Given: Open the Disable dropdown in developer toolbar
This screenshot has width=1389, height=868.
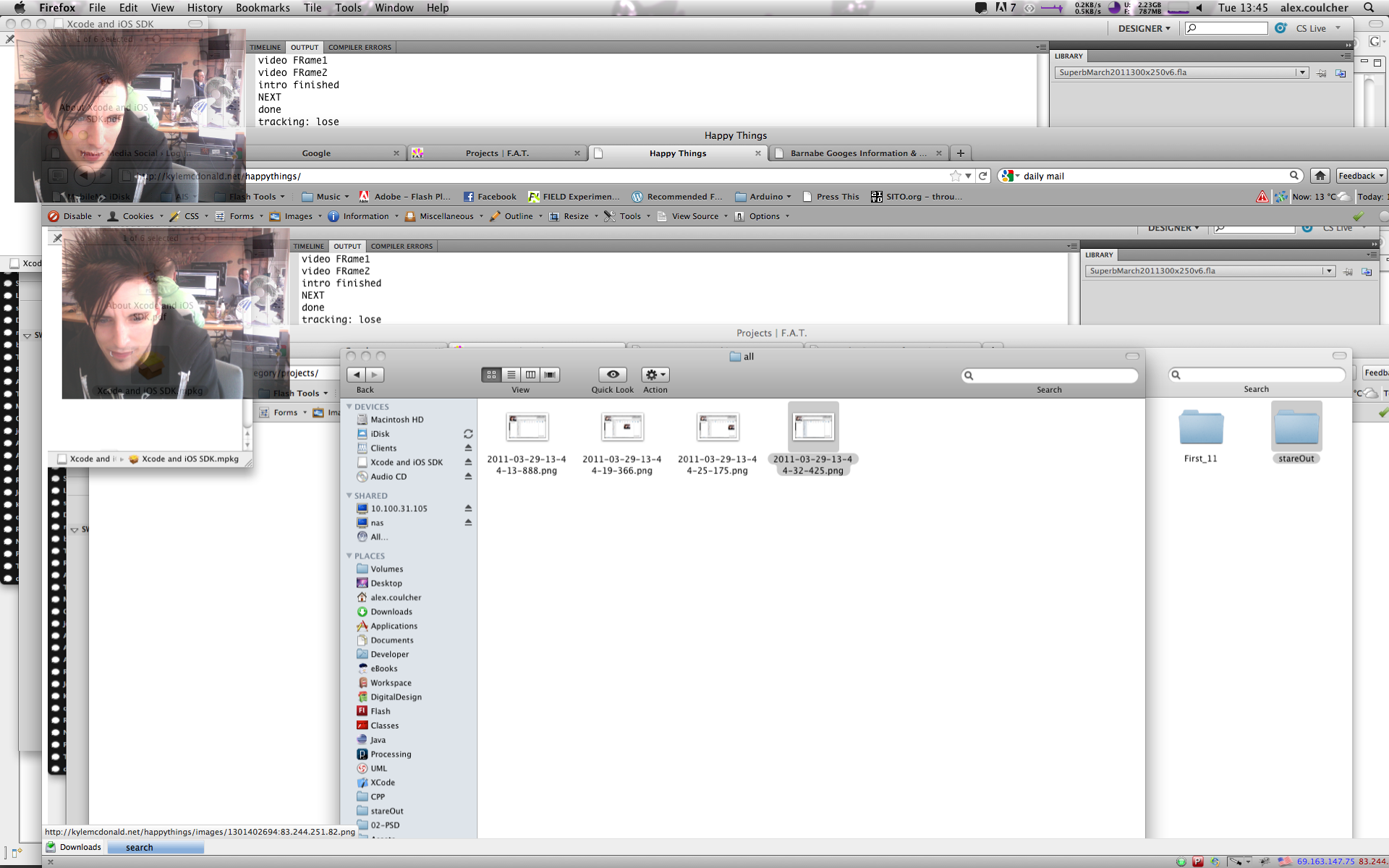Looking at the screenshot, I should 75,216.
